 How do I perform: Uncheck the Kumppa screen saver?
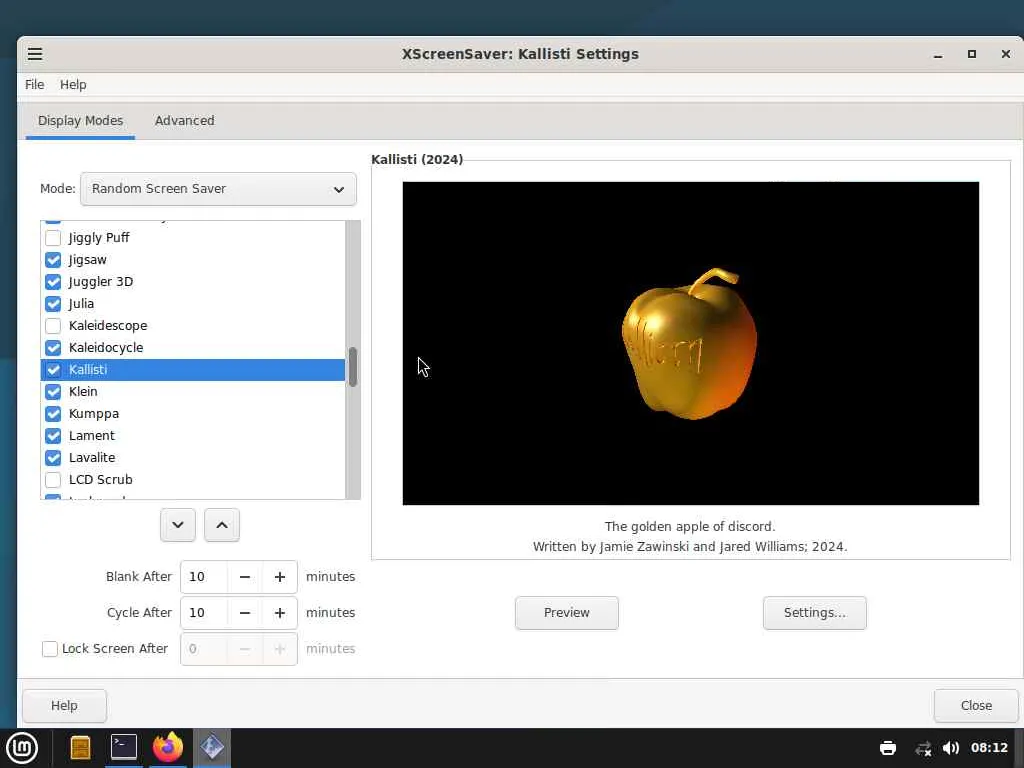[54, 413]
